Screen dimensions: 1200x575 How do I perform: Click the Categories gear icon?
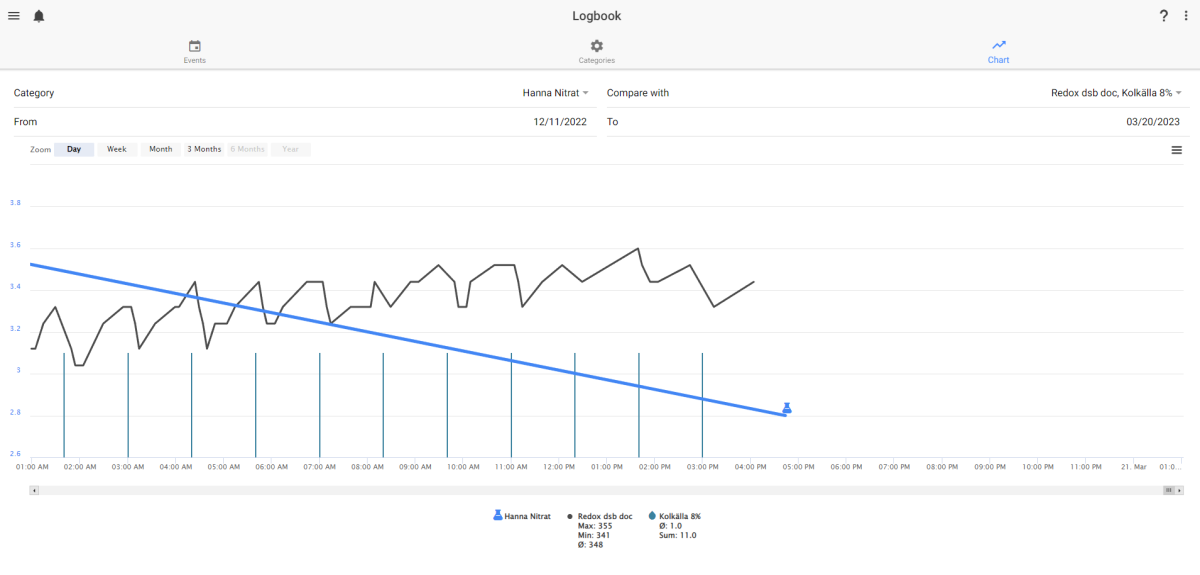coord(597,46)
